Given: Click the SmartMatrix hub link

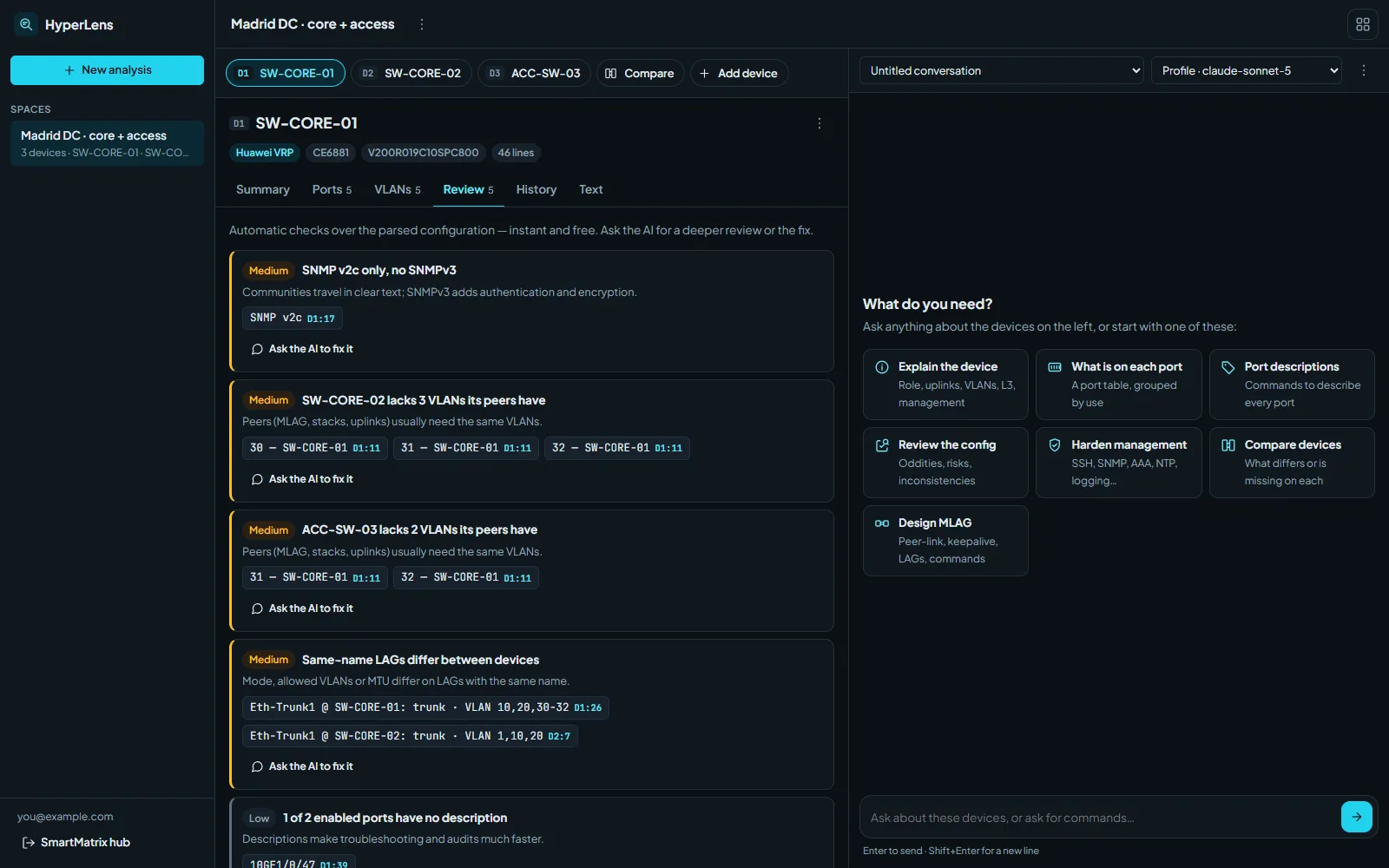Looking at the screenshot, I should 76,842.
